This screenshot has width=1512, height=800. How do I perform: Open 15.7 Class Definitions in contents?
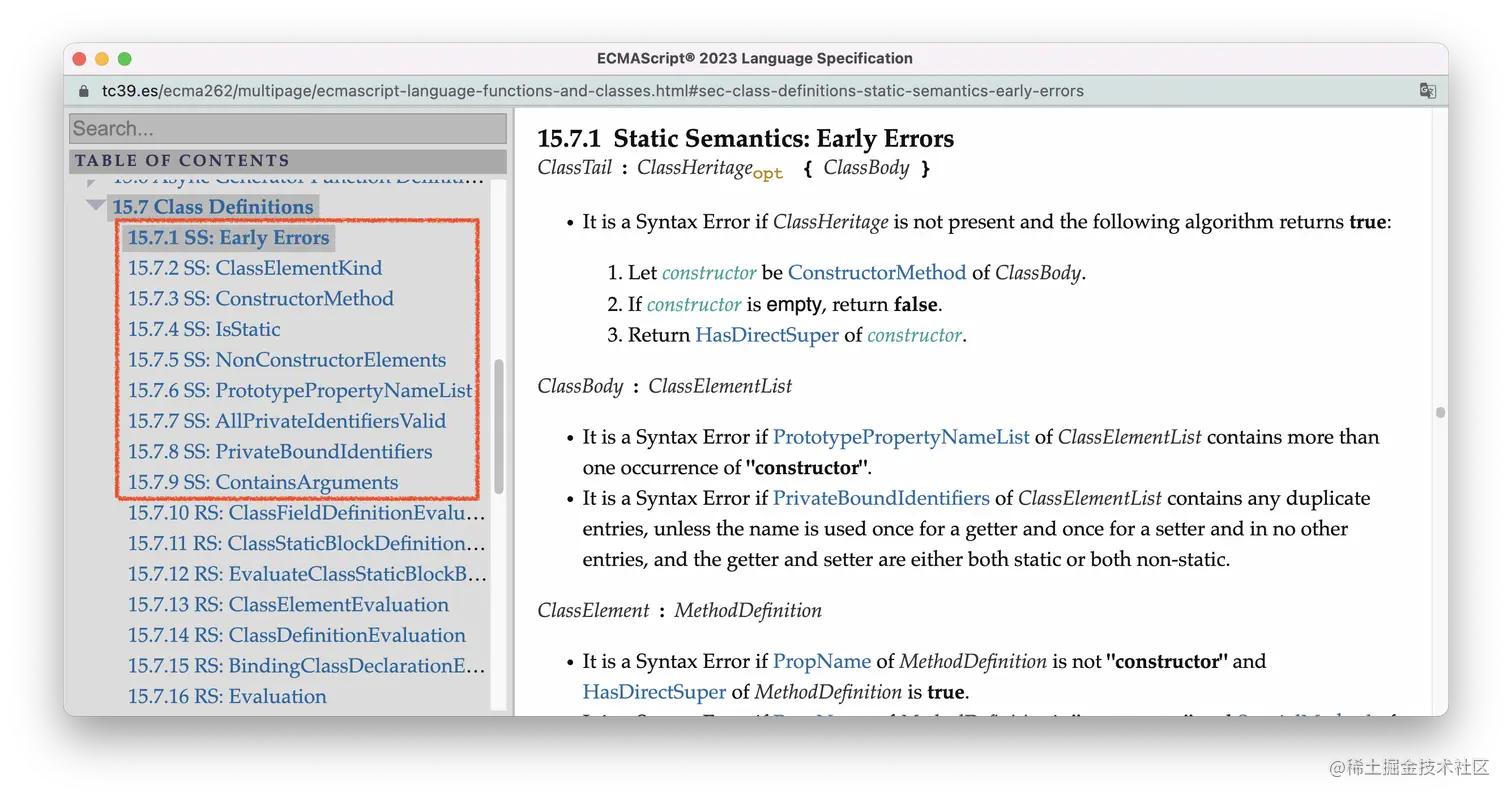pyautogui.click(x=213, y=207)
